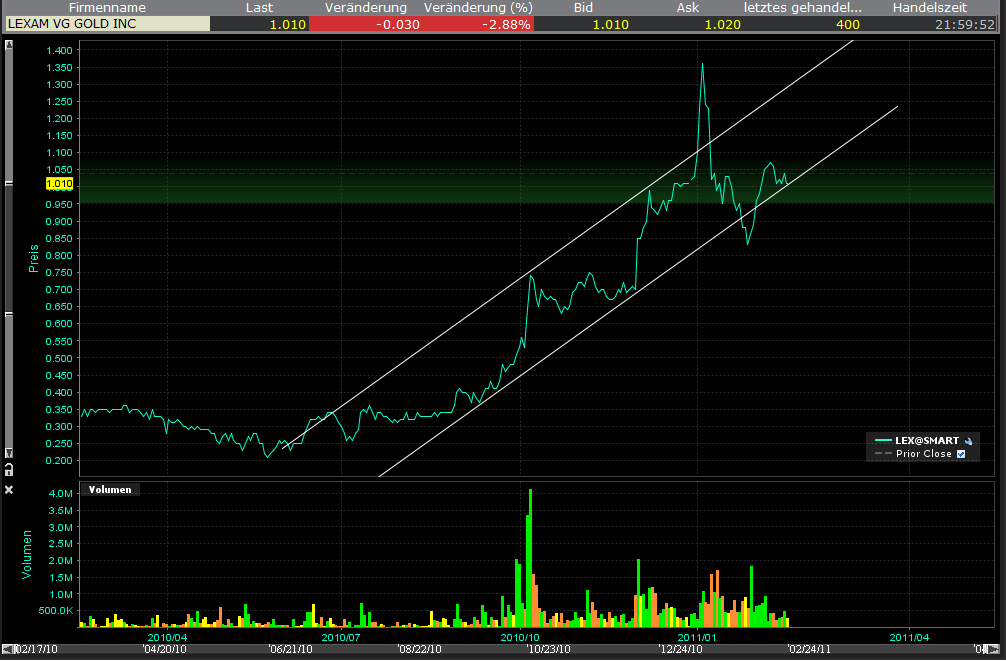Click the right arrow of the time scrollbar
The image size is (1006, 661).
pos(993,649)
